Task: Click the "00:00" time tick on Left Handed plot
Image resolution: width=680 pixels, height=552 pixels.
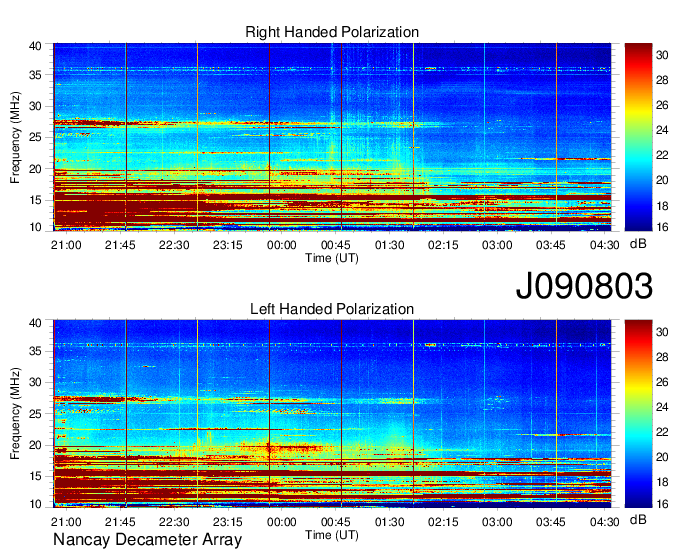Action: pos(282,522)
